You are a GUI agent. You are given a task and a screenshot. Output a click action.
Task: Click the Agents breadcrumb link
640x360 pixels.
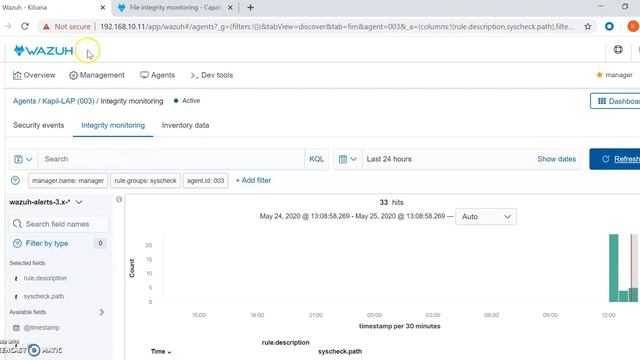tap(24, 101)
